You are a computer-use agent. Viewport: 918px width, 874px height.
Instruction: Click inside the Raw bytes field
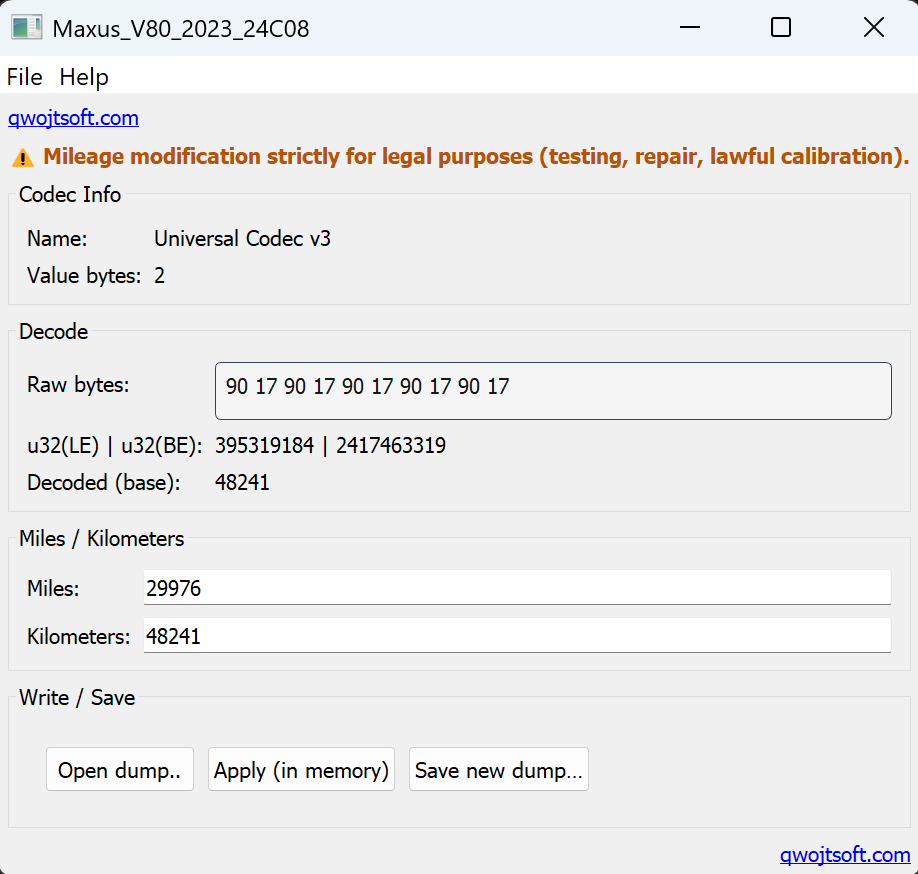point(553,390)
